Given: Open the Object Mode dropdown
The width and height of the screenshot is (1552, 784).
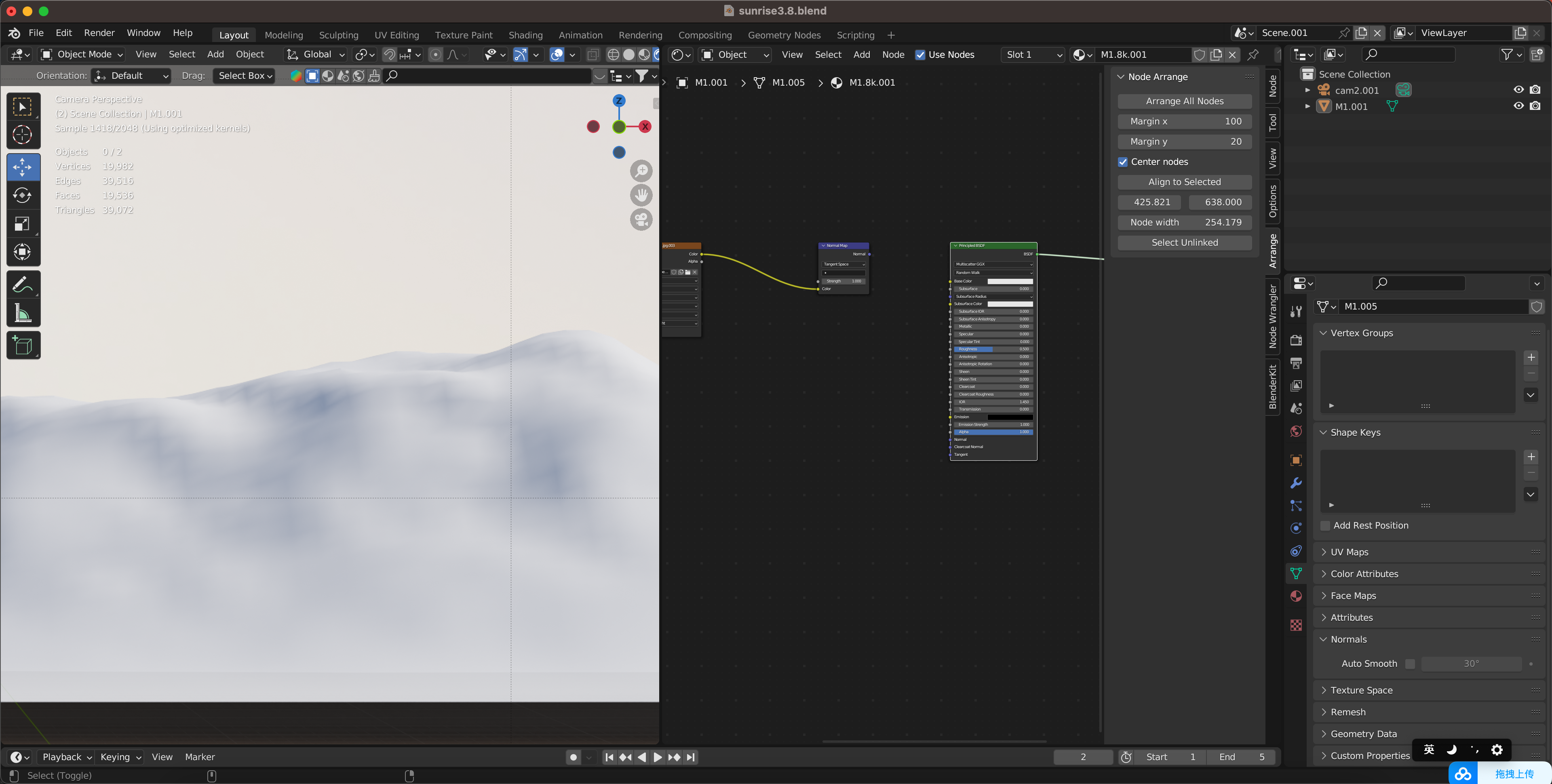Looking at the screenshot, I should point(82,55).
